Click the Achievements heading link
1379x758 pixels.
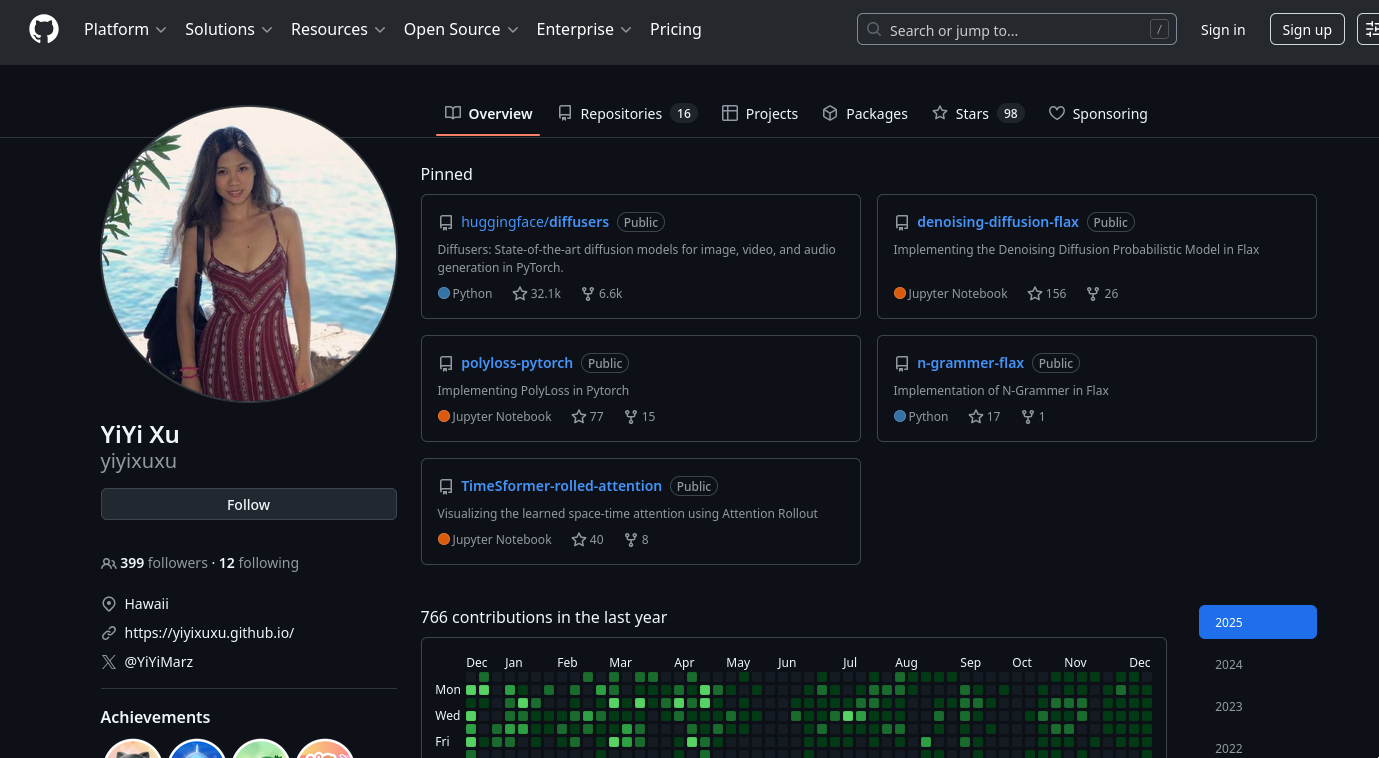155,717
